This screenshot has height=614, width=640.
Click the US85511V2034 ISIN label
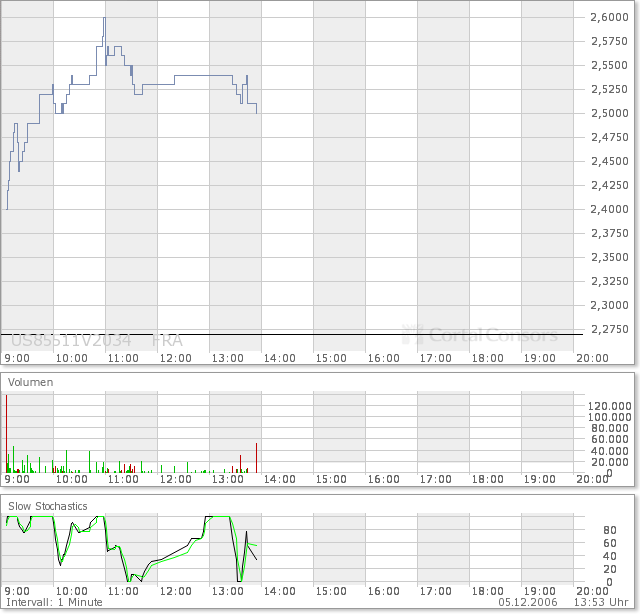click(71, 340)
